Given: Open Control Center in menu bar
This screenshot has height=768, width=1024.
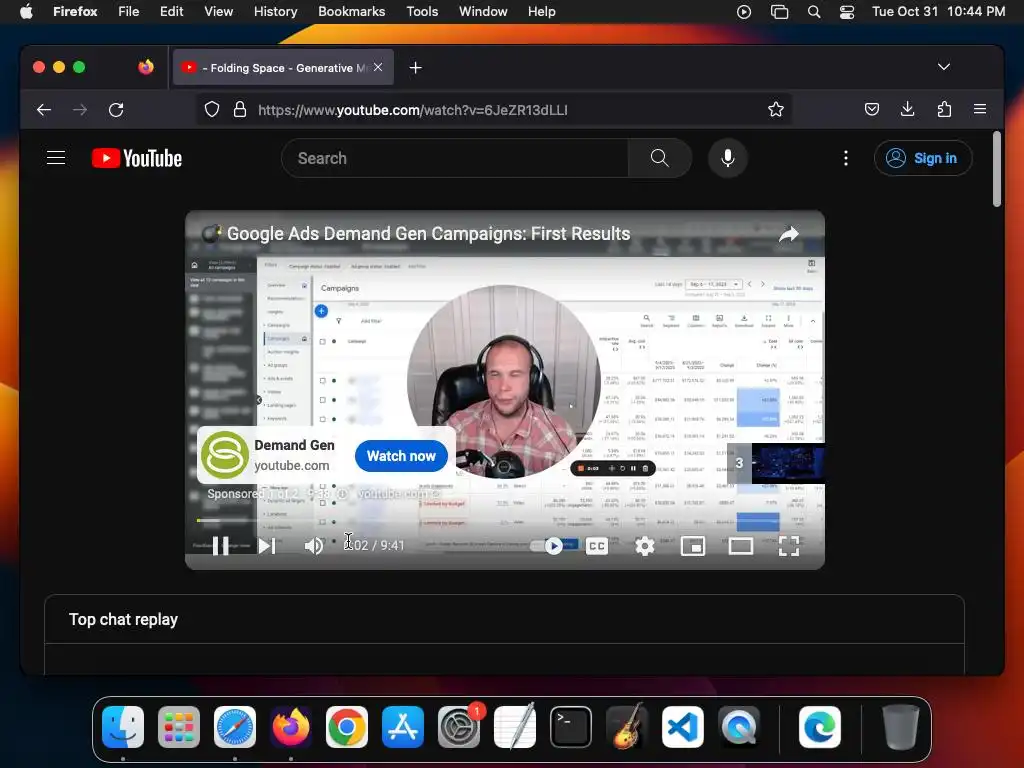Looking at the screenshot, I should [x=847, y=12].
